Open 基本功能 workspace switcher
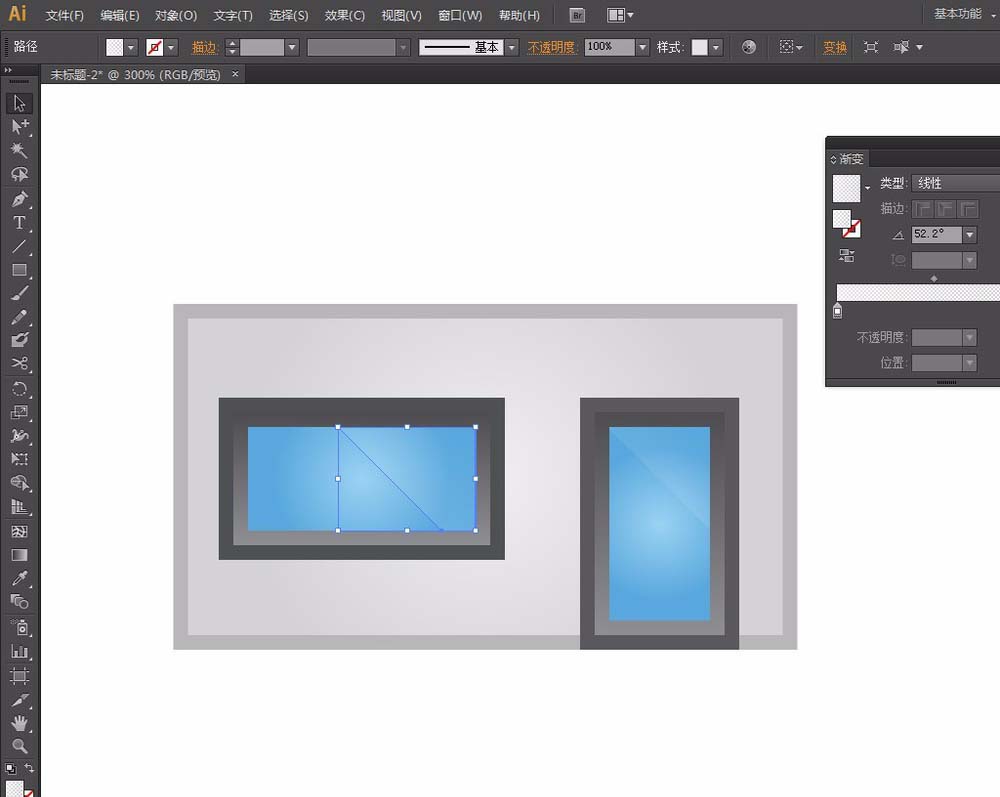The width and height of the screenshot is (1000, 797). 964,14
